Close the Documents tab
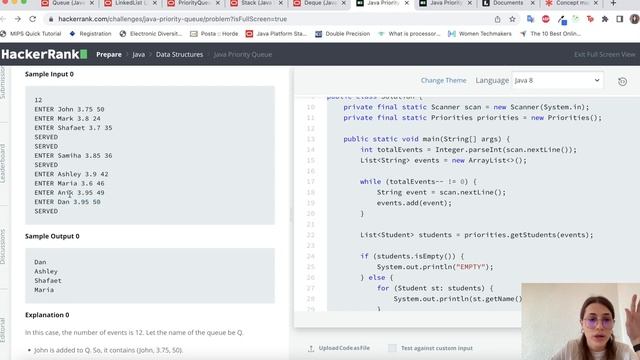This screenshot has height=360, width=640. coord(533,3)
